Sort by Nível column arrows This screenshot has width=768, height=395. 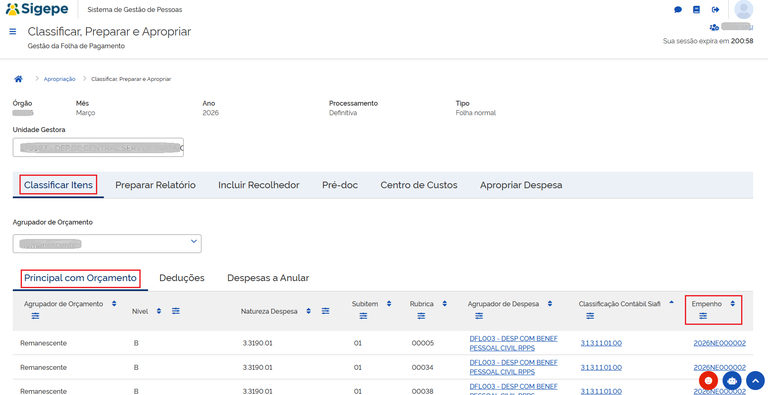coord(159,311)
